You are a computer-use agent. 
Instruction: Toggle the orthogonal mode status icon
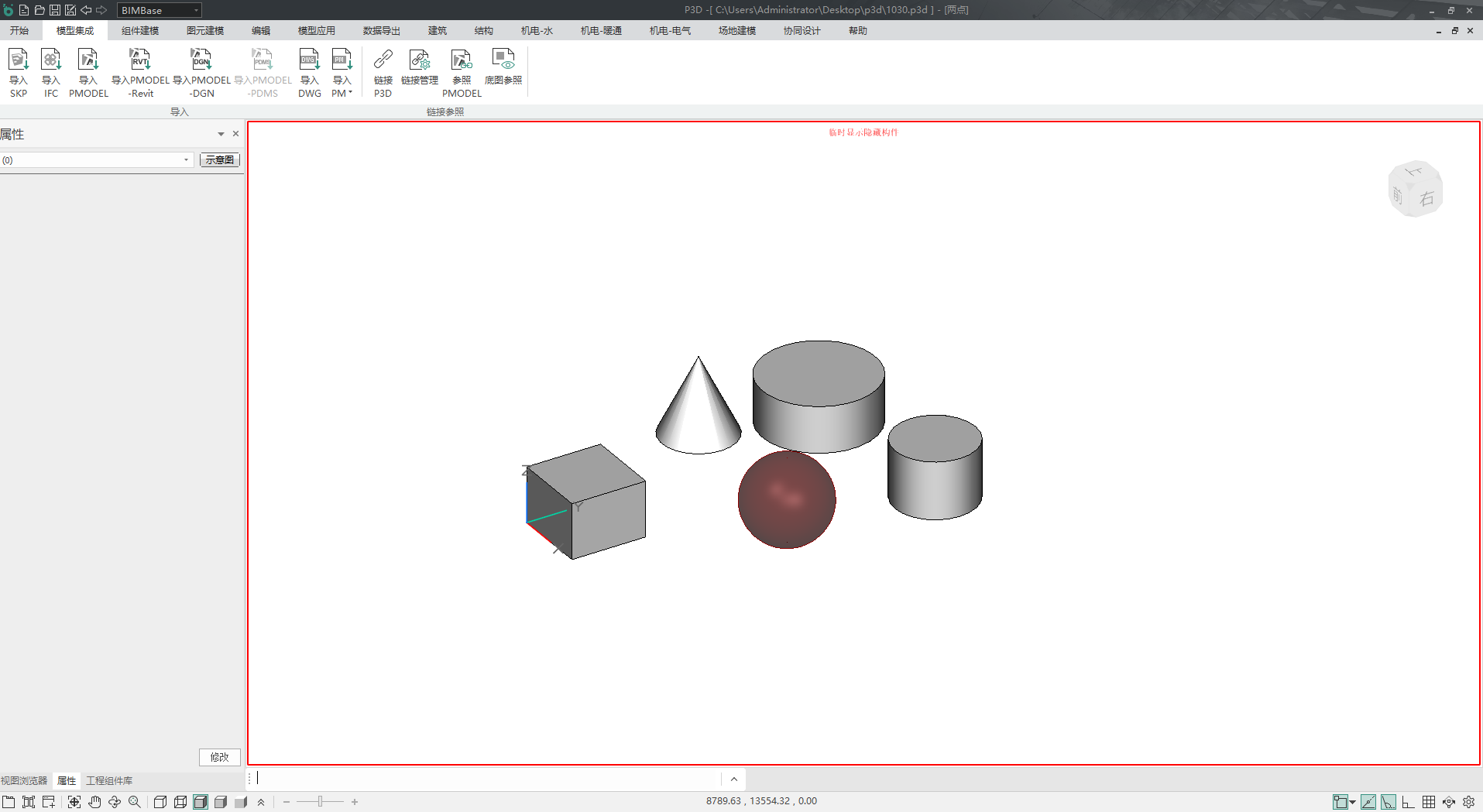(1409, 802)
